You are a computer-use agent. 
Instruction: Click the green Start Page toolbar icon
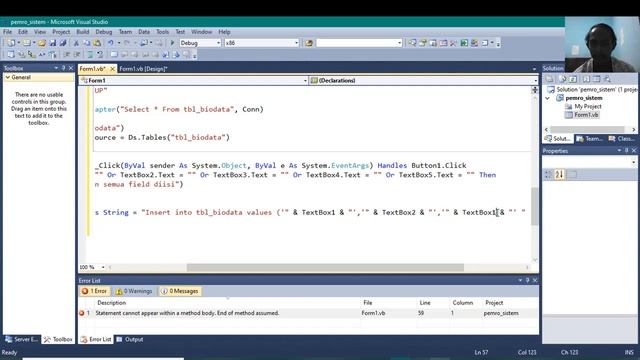click(464, 43)
